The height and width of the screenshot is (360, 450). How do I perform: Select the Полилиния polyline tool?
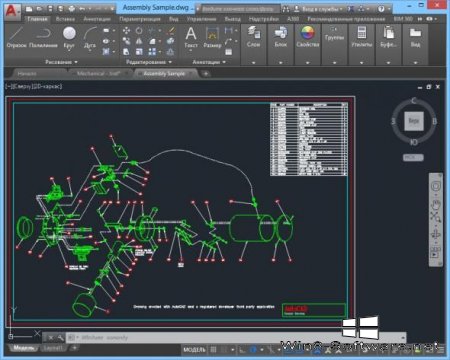coord(43,37)
